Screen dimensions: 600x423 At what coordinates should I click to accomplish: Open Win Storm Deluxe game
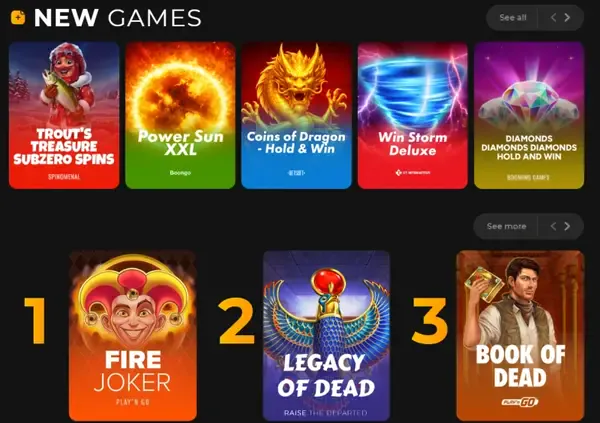pos(412,115)
